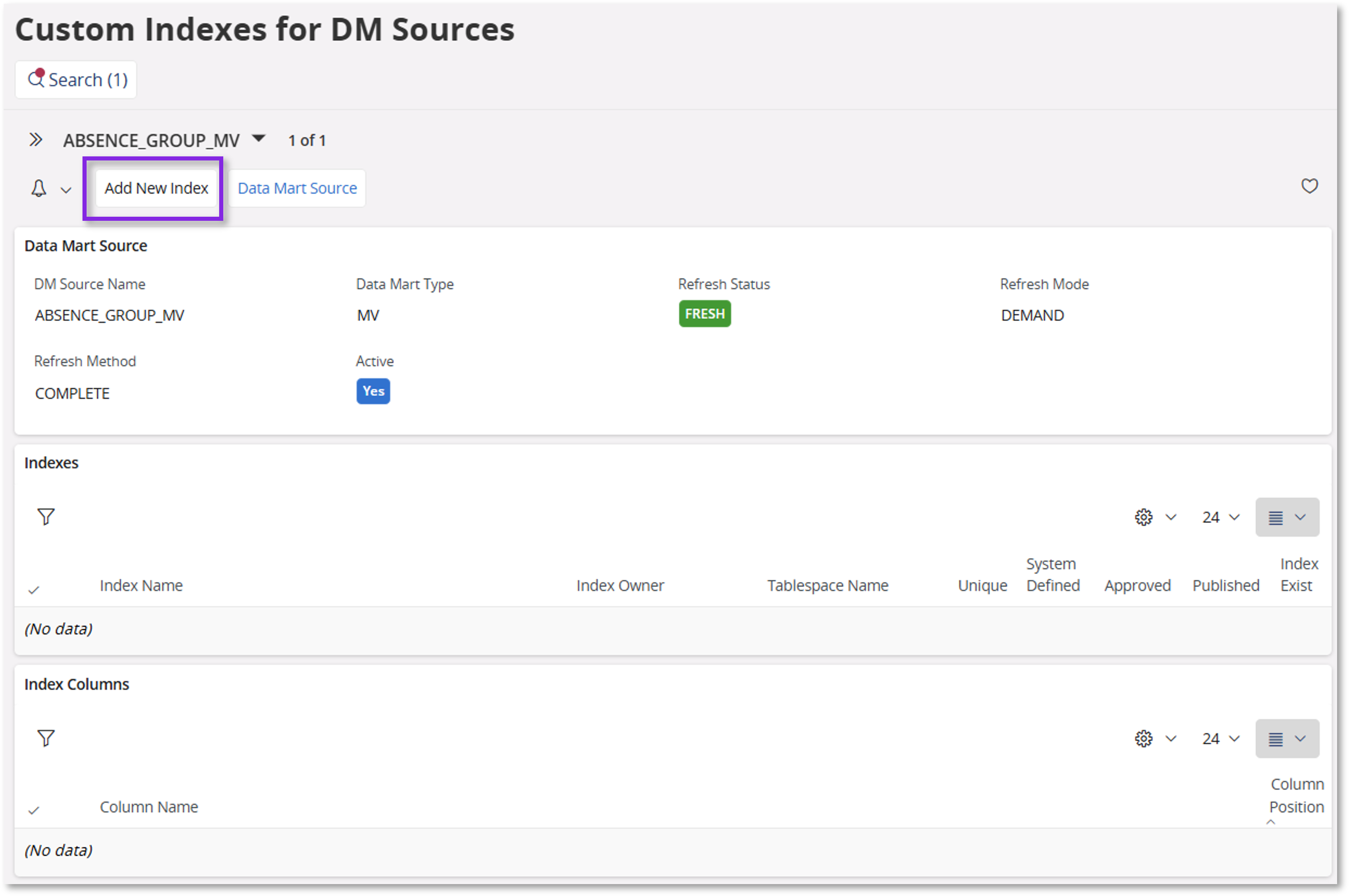Open the ABSENCE_GROUP_MV record selector dropdown

259,138
